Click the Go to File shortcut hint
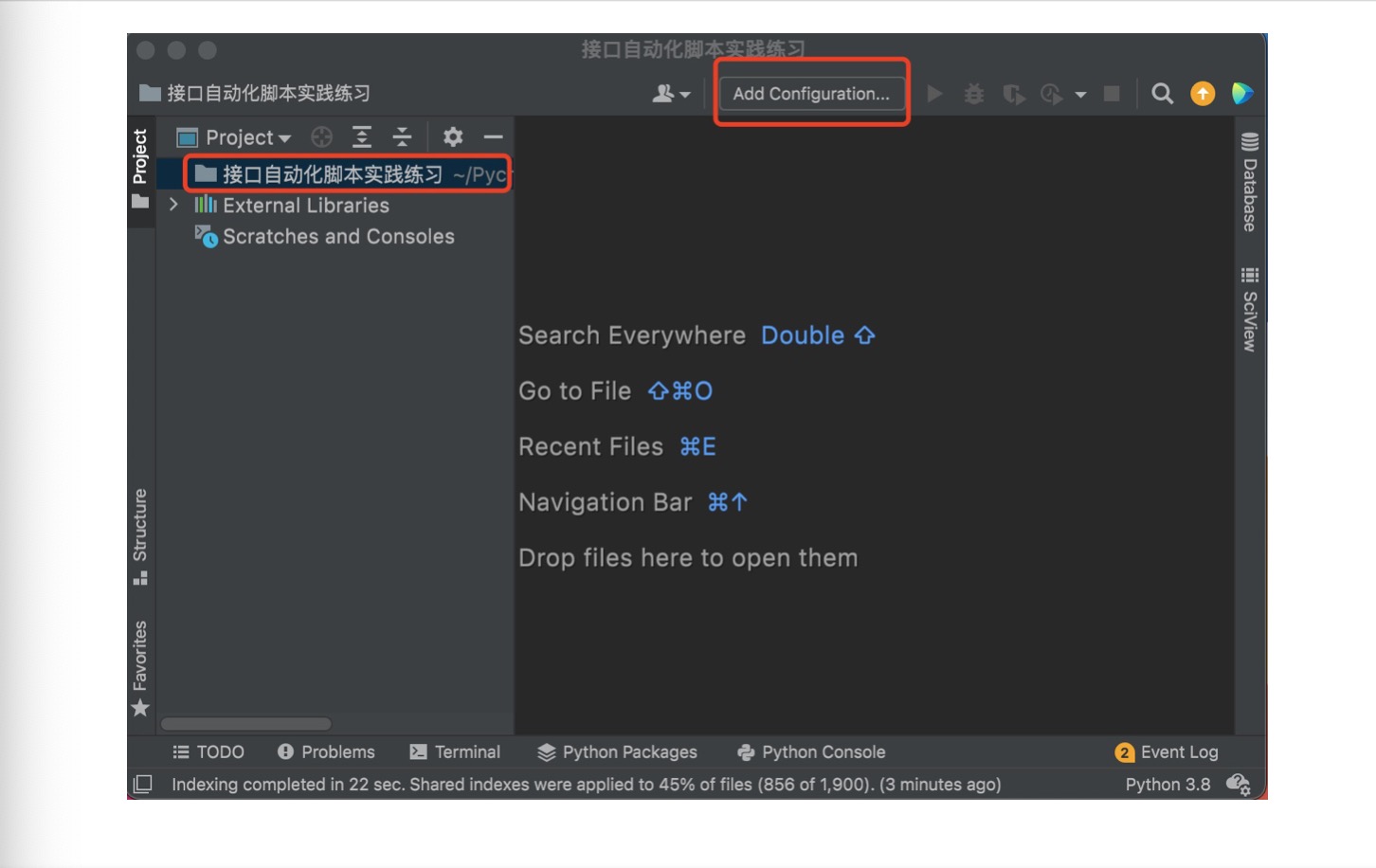 coord(615,391)
